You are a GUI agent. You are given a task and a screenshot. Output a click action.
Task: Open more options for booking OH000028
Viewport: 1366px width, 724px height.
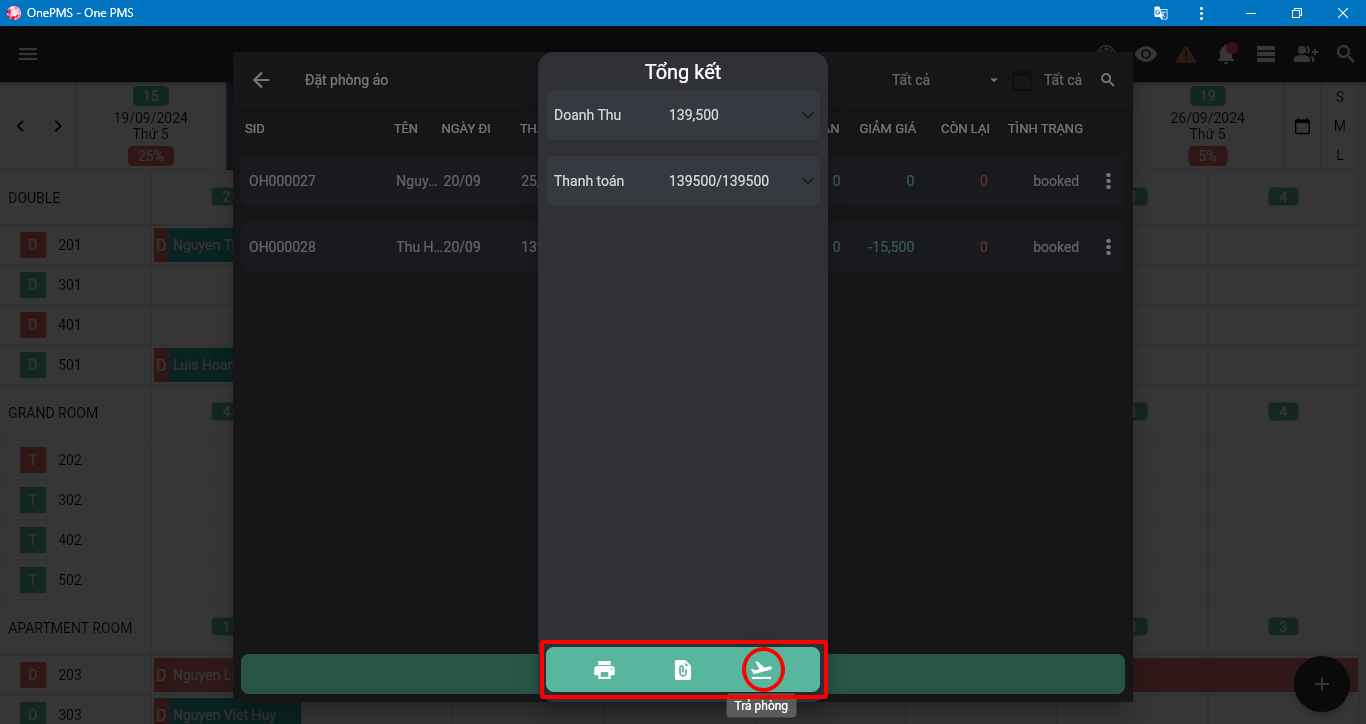point(1108,247)
